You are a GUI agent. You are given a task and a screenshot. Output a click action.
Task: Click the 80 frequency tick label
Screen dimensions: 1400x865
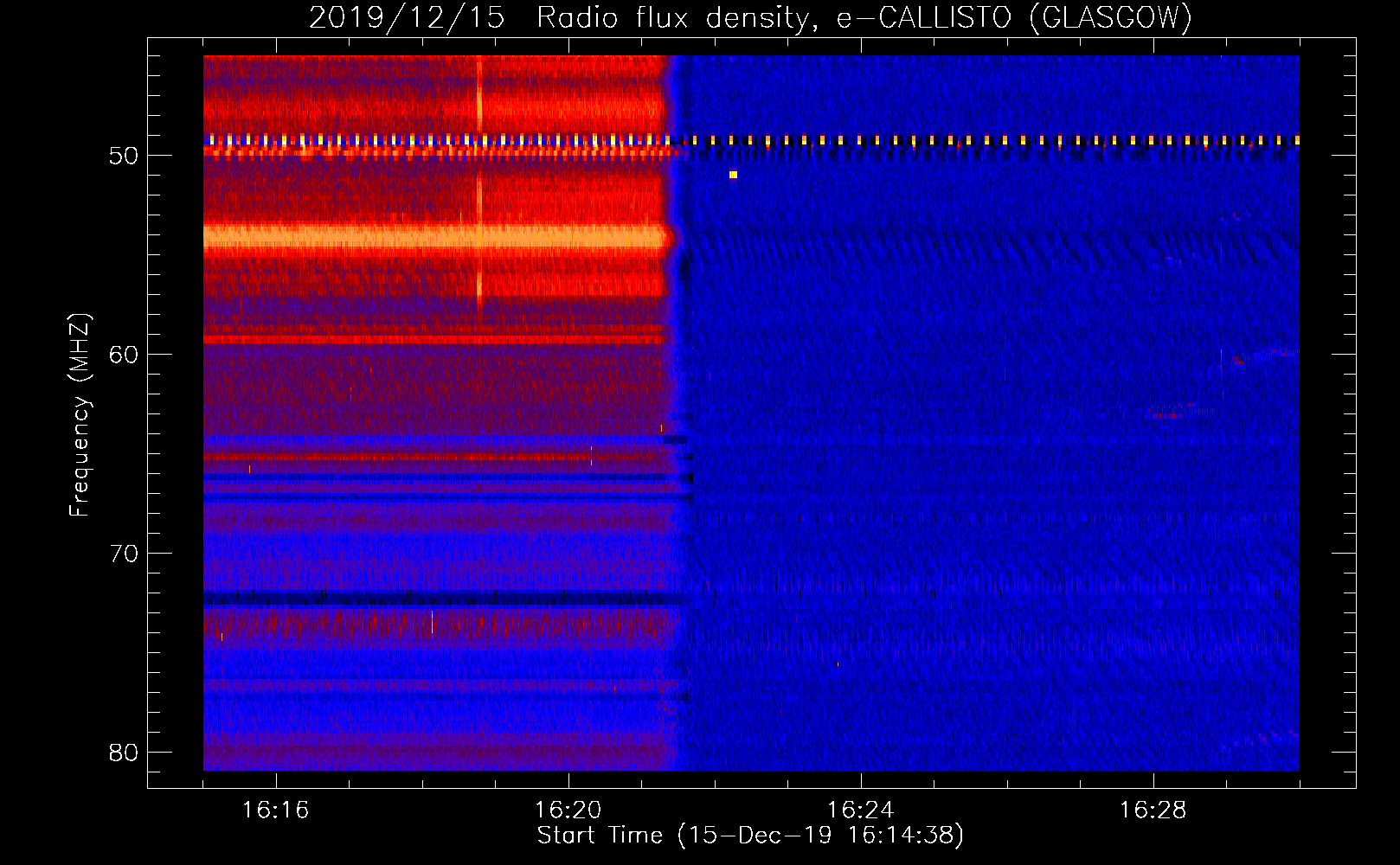(x=124, y=753)
